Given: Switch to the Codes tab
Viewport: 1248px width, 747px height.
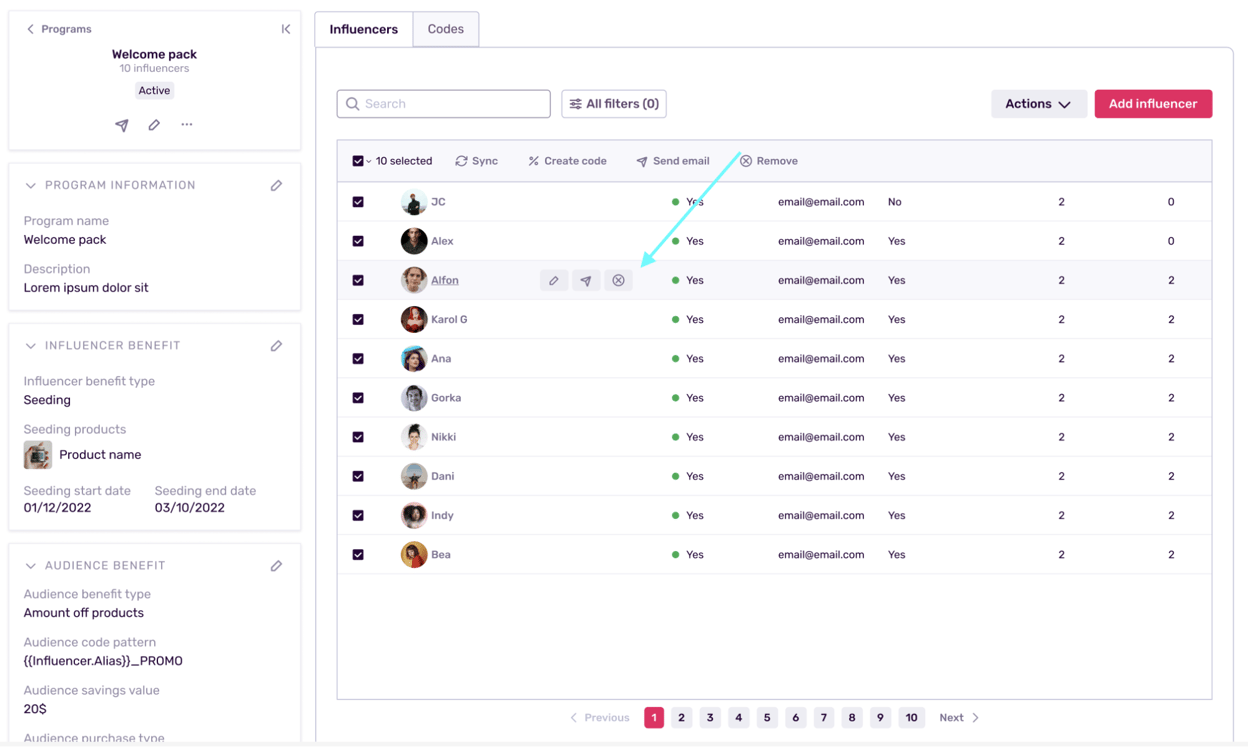Looking at the screenshot, I should click(x=445, y=29).
